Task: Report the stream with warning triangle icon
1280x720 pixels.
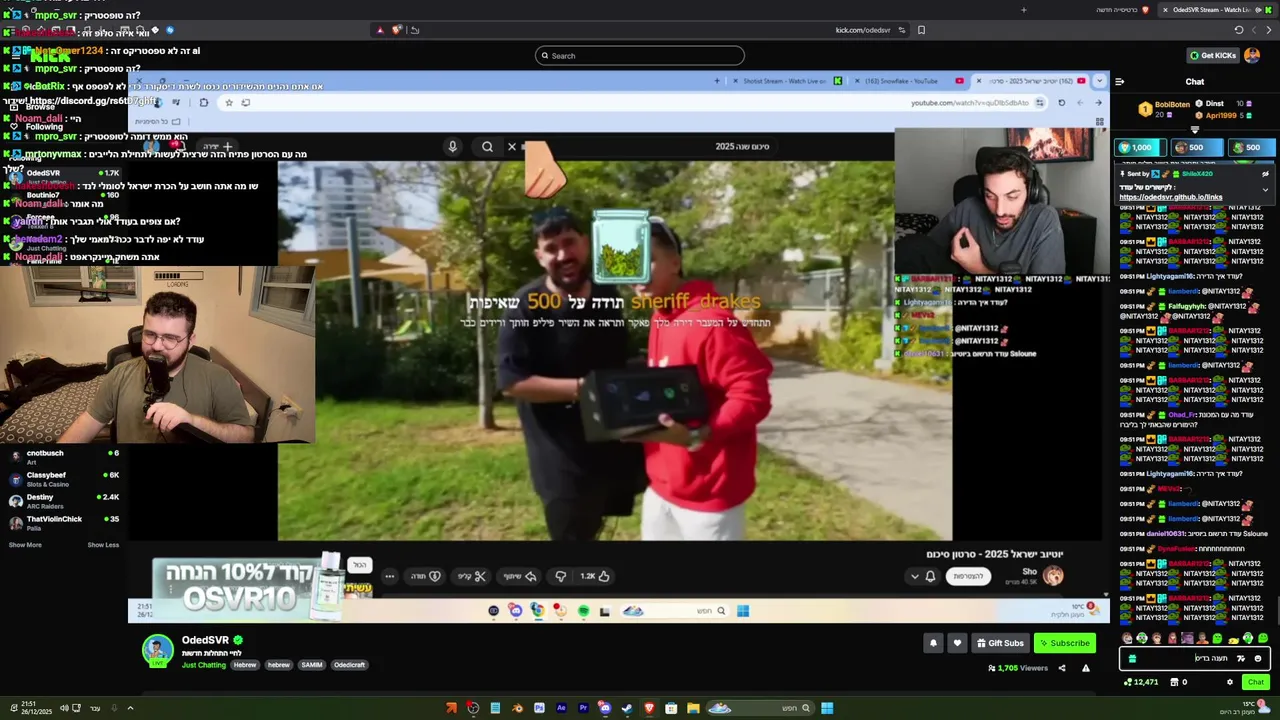Action: coord(1086,668)
